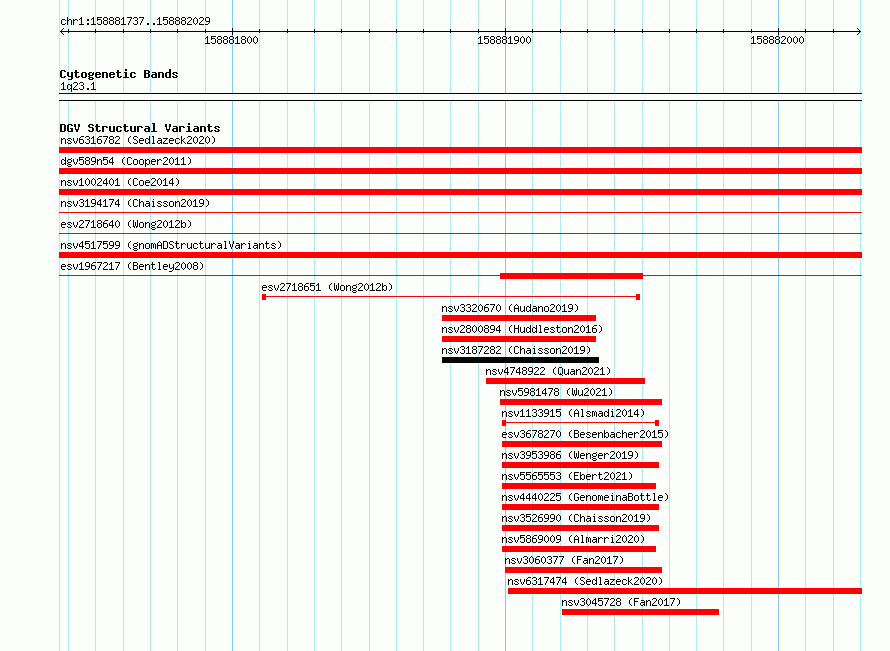Click the red bar under nsv4748922

point(565,381)
